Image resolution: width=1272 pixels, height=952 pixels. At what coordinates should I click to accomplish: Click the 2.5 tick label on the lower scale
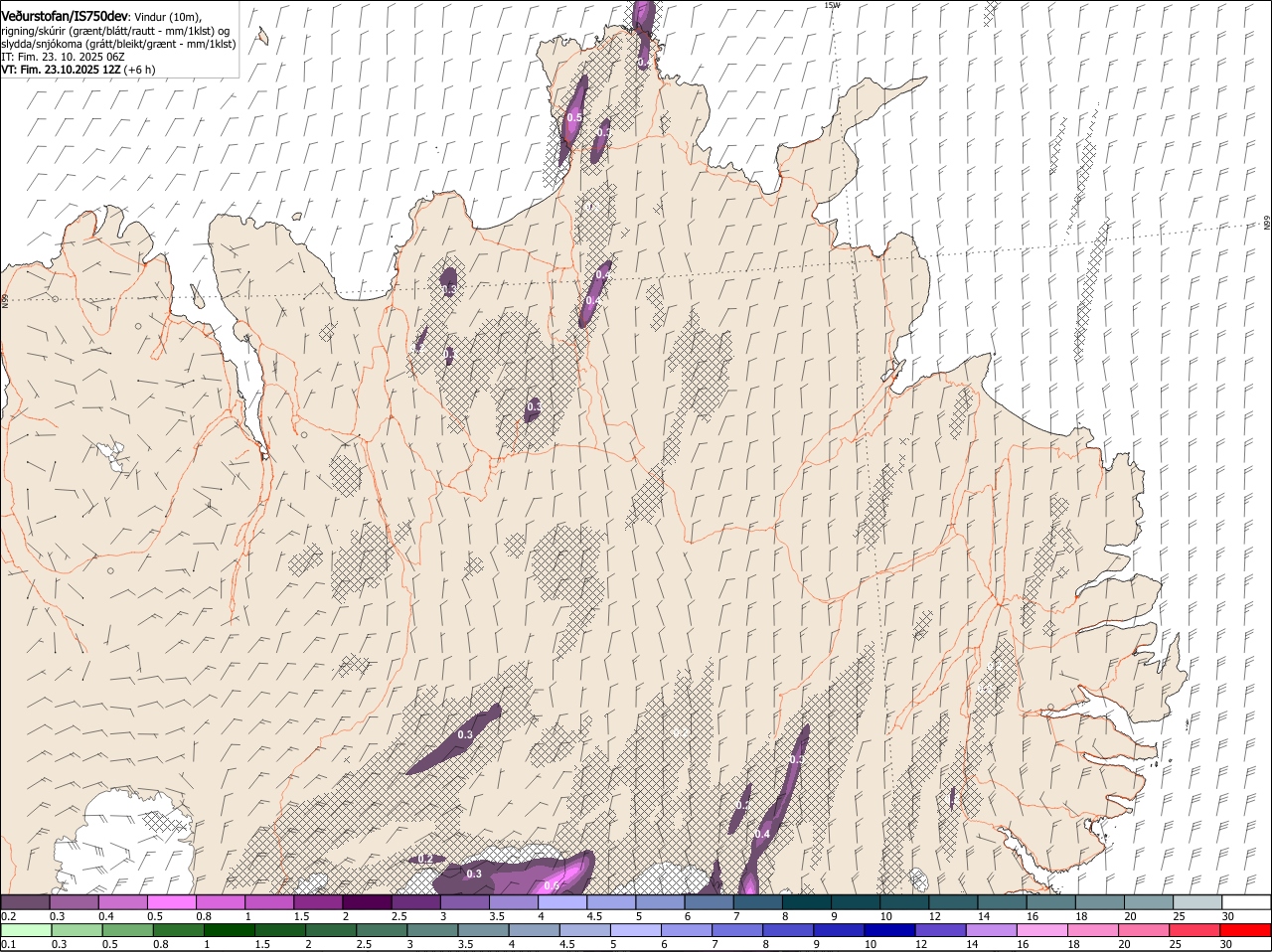[364, 944]
